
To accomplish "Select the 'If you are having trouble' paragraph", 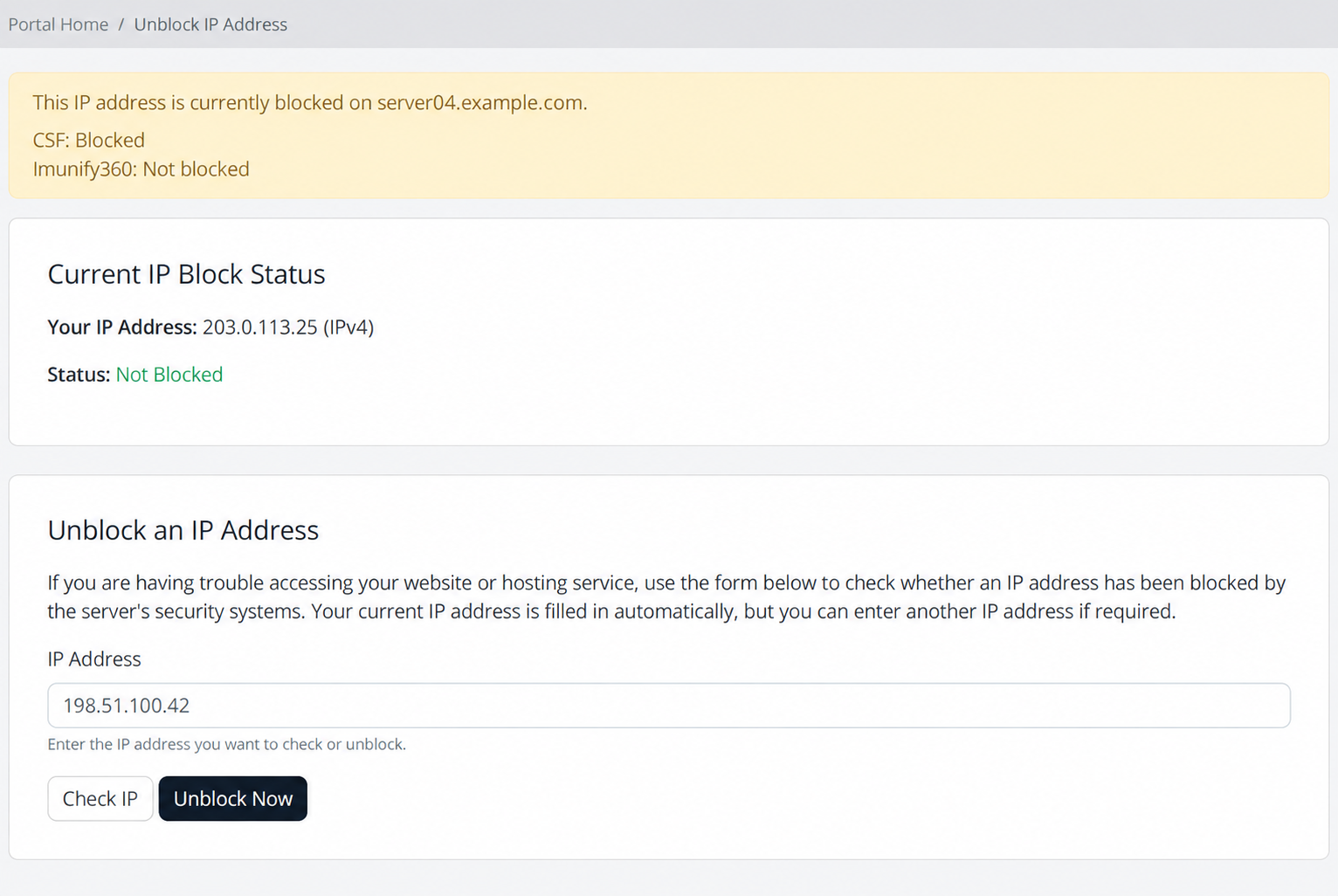I will (x=666, y=596).
